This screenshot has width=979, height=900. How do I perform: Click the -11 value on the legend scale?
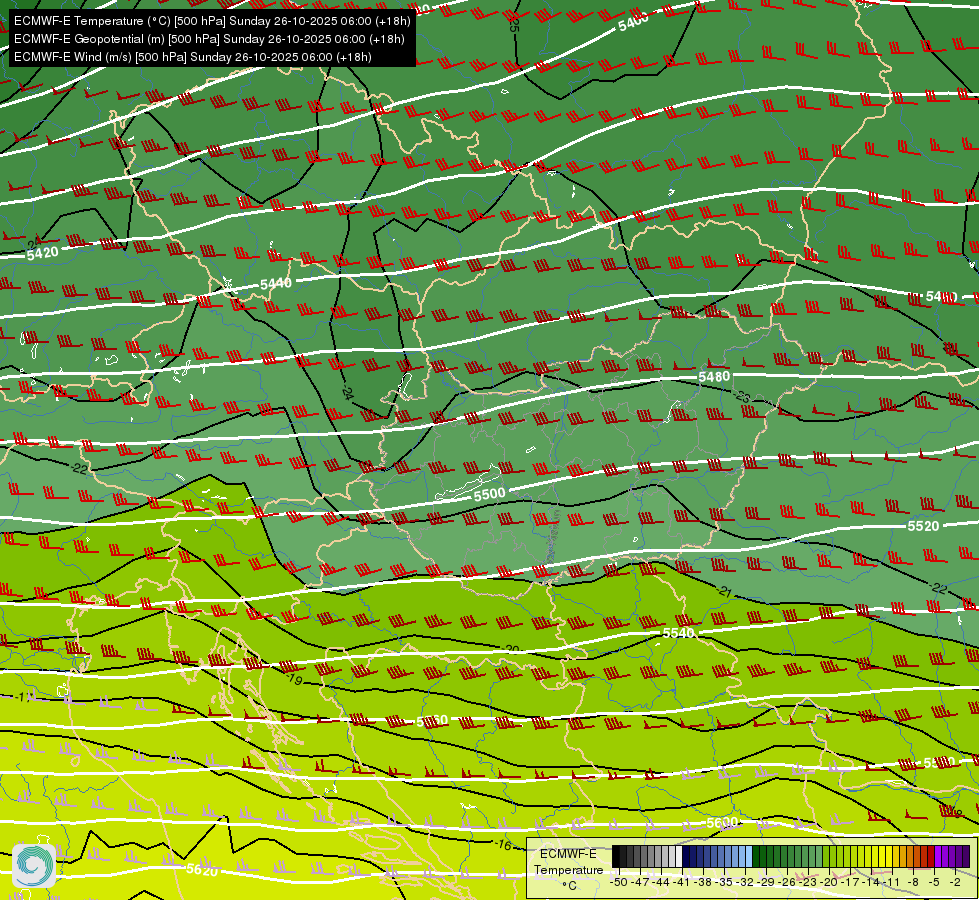coord(892,882)
